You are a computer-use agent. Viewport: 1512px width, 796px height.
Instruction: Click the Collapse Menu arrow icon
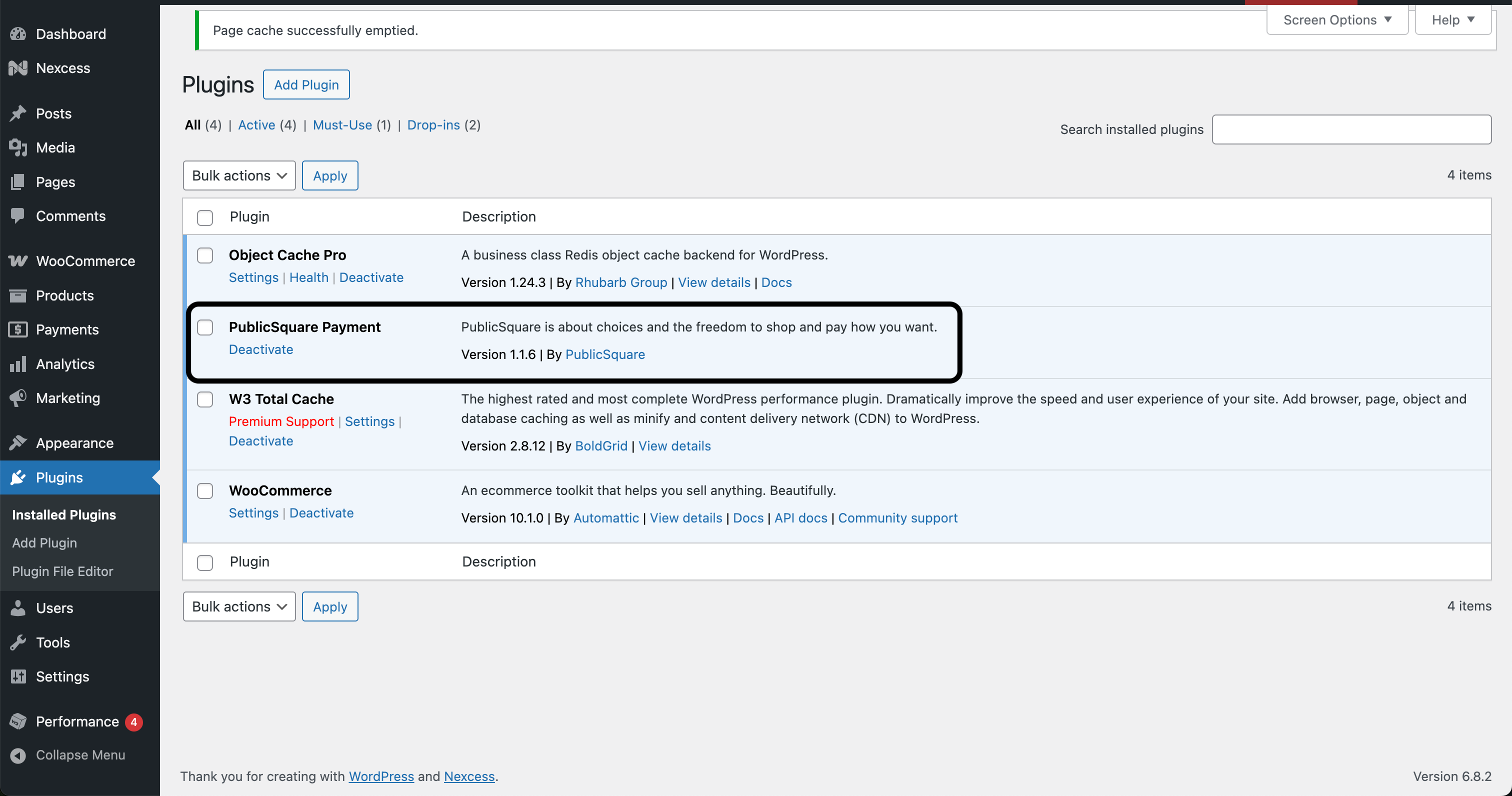click(x=17, y=755)
